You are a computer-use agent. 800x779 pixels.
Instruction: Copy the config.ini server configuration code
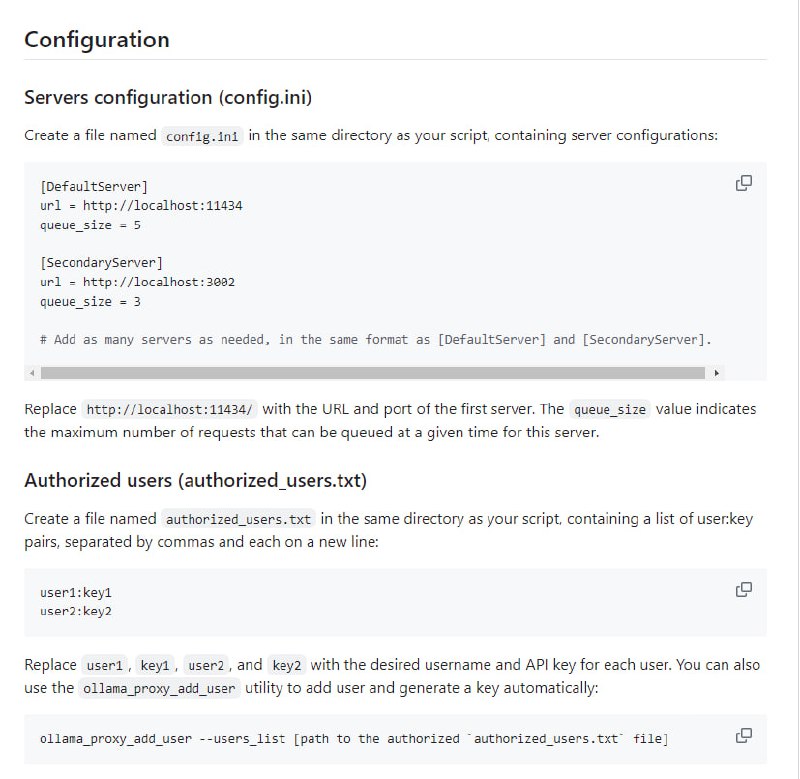(x=743, y=183)
